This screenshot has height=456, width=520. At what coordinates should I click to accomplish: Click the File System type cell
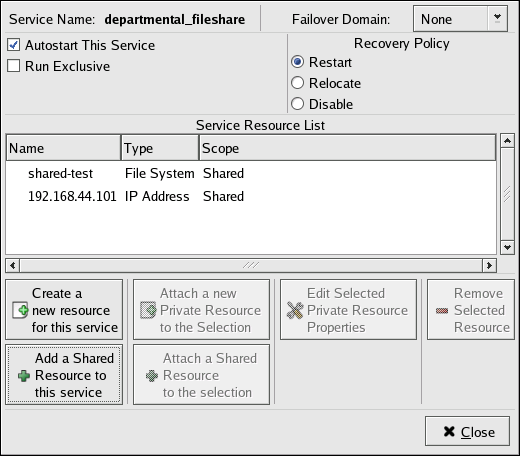(x=160, y=173)
